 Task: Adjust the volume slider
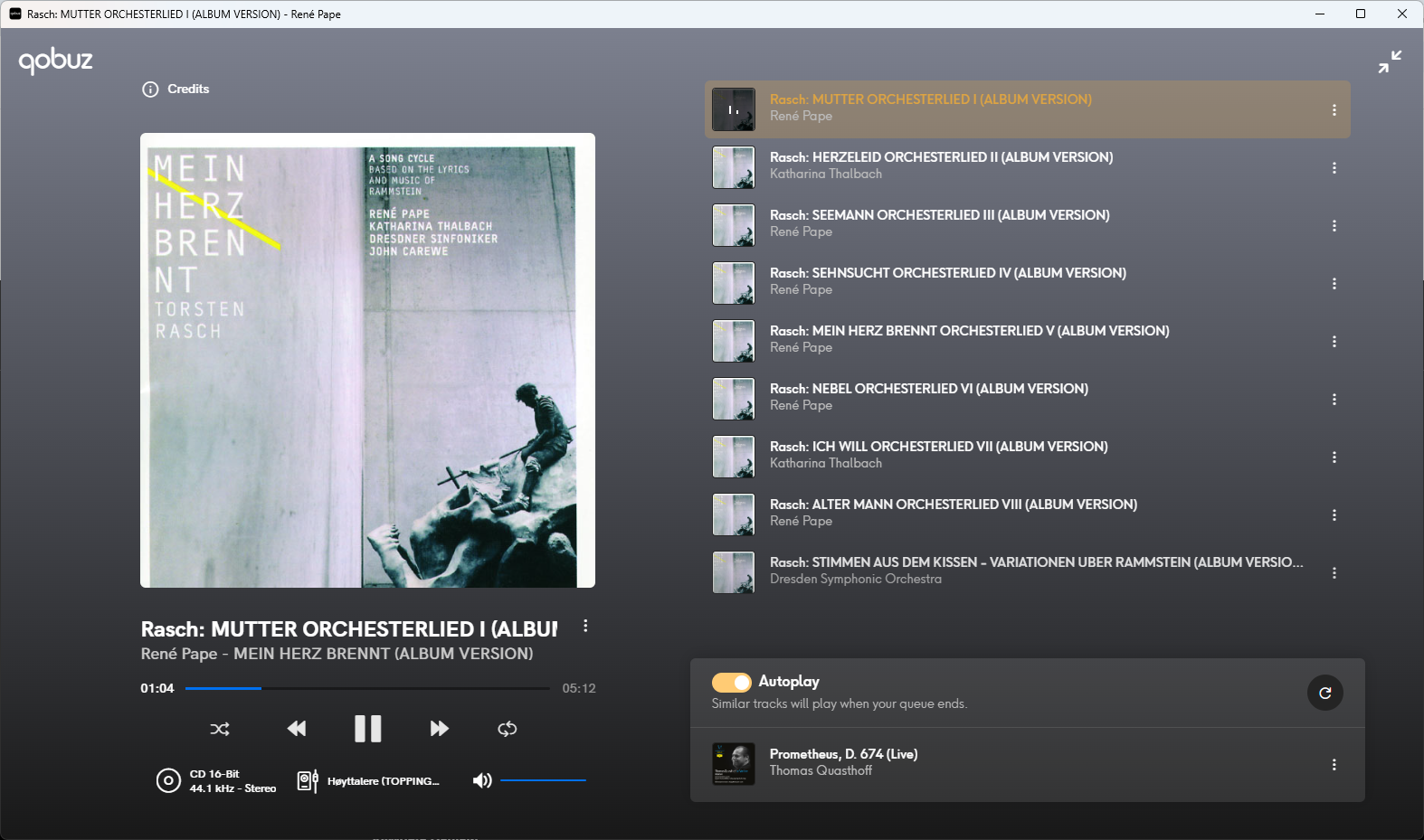click(543, 780)
